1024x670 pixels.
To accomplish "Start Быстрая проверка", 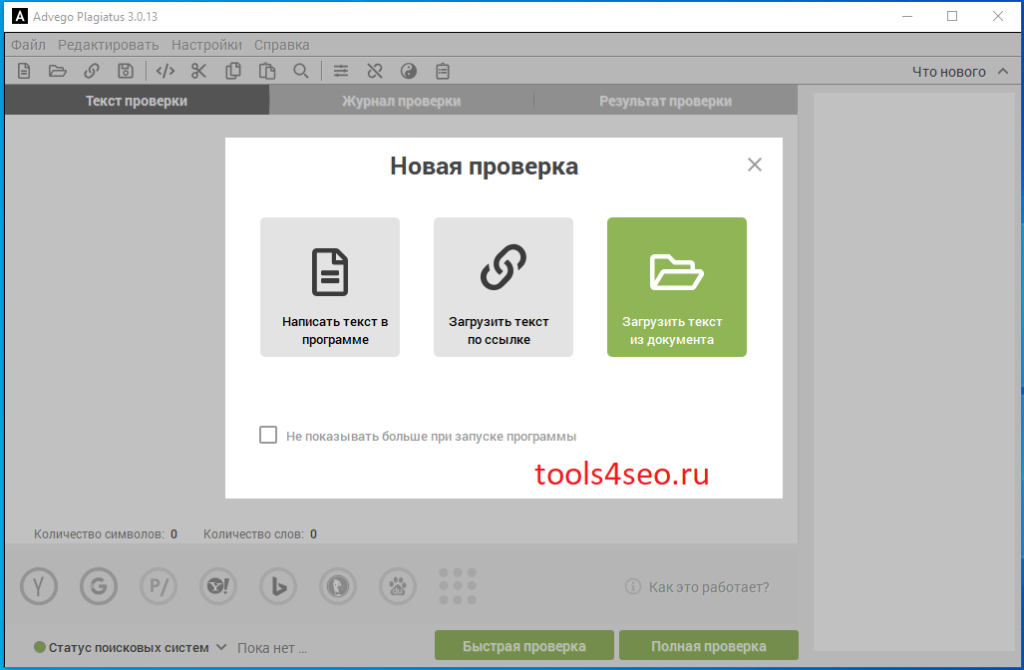I will pyautogui.click(x=524, y=645).
